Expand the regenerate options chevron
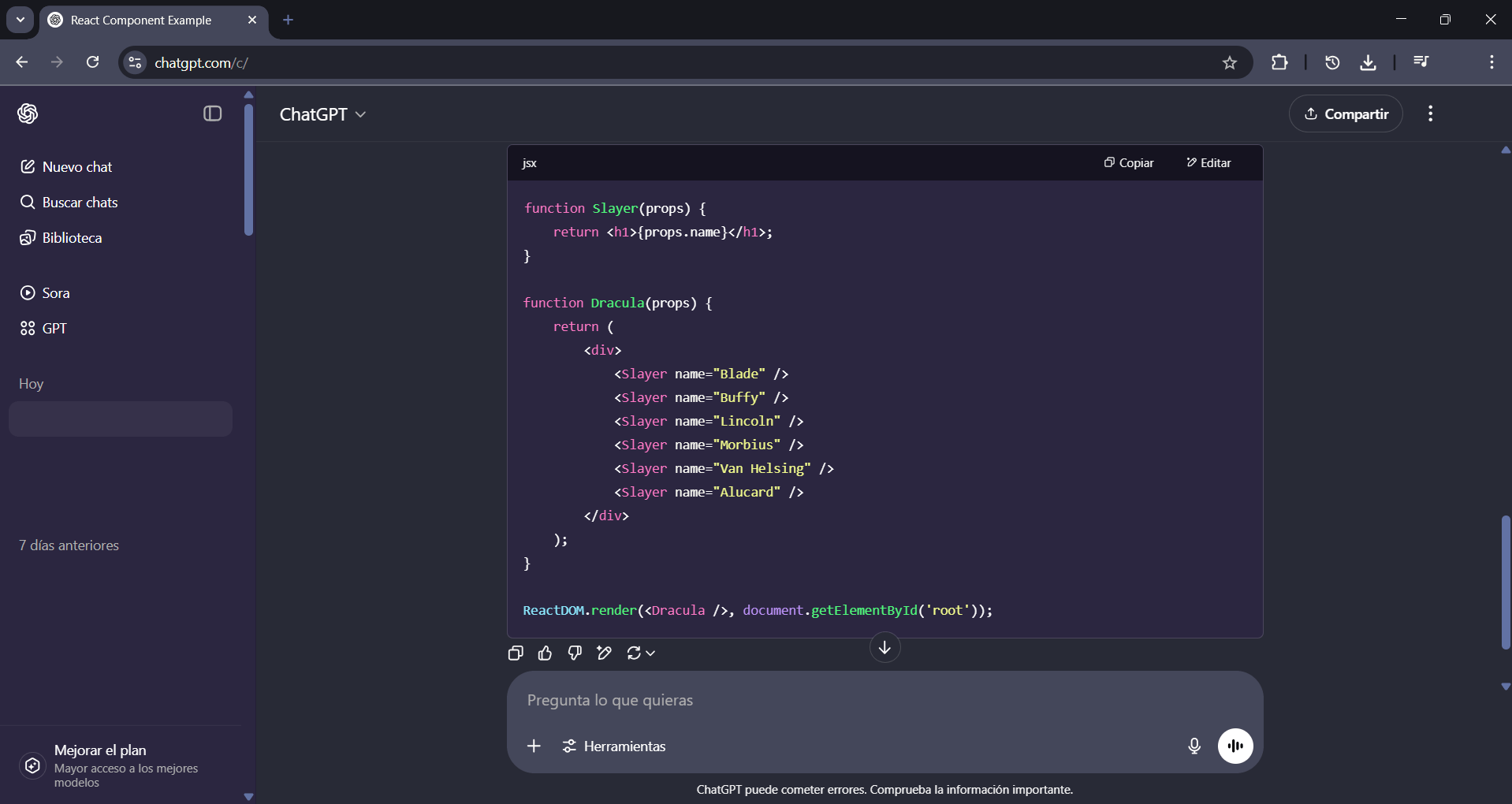The image size is (1512, 804). (x=652, y=655)
